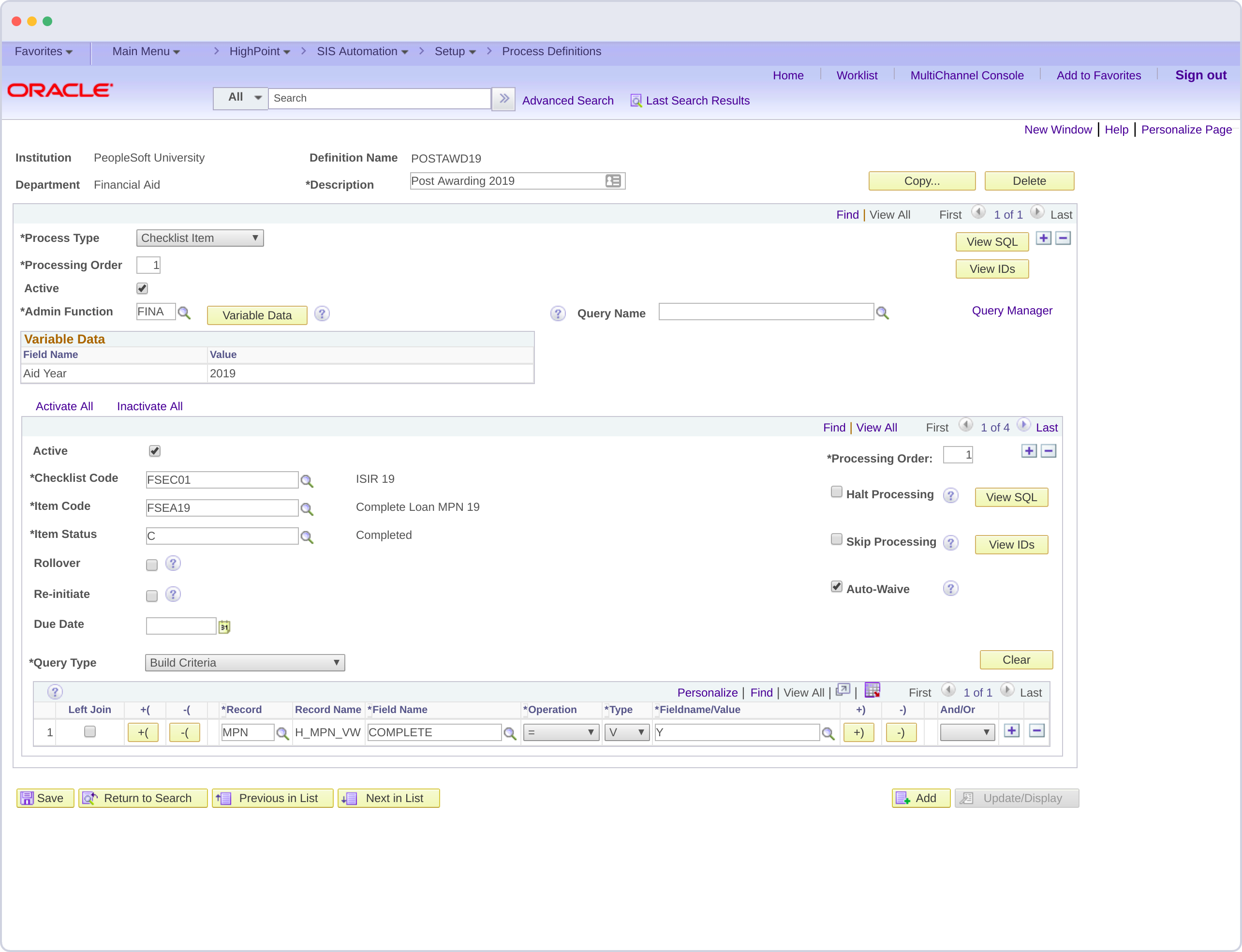Look up Field Name COMPLETE magnifier
Viewport: 1242px width, 952px height.
[510, 734]
